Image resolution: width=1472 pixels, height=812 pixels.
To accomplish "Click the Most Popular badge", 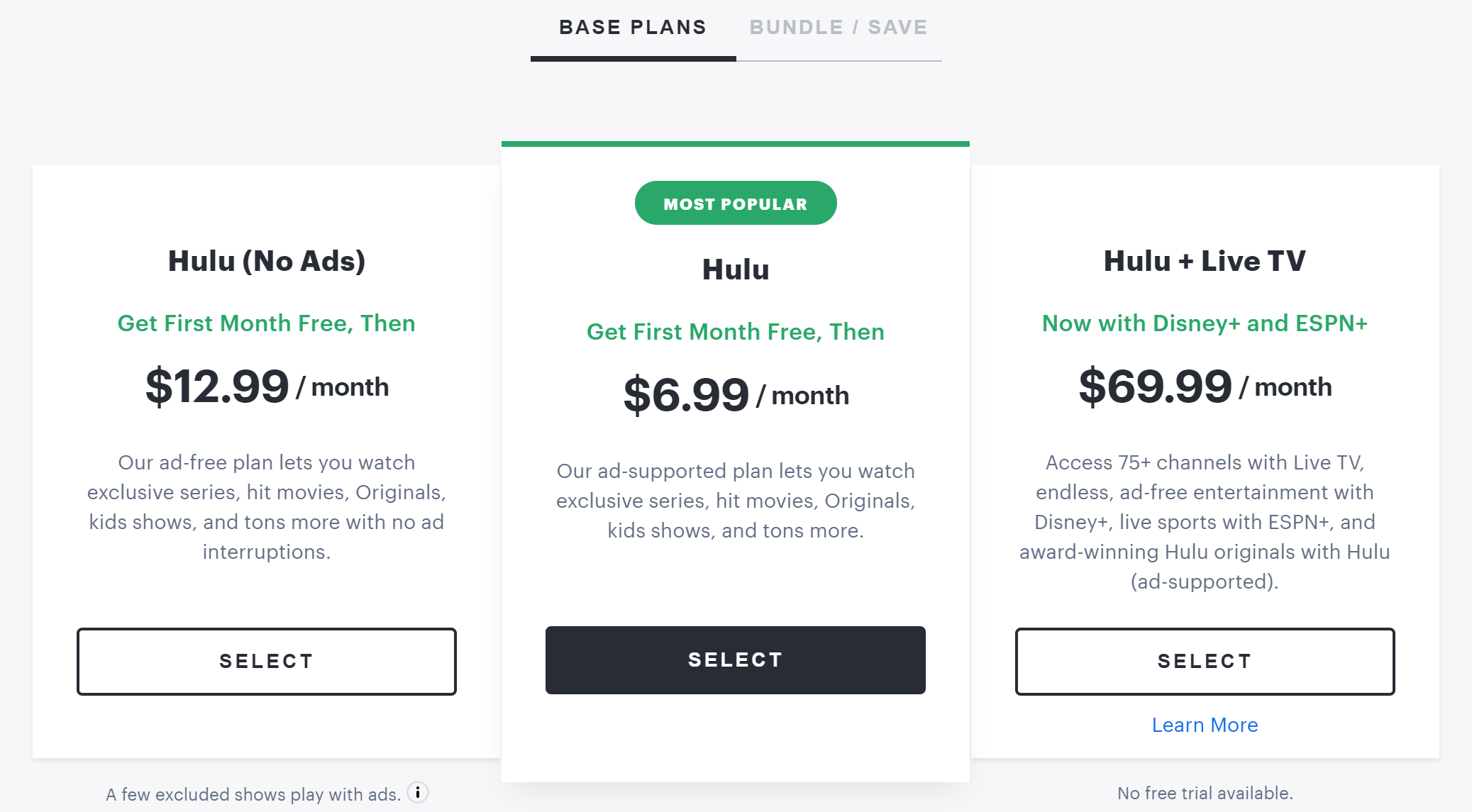I will tap(736, 204).
